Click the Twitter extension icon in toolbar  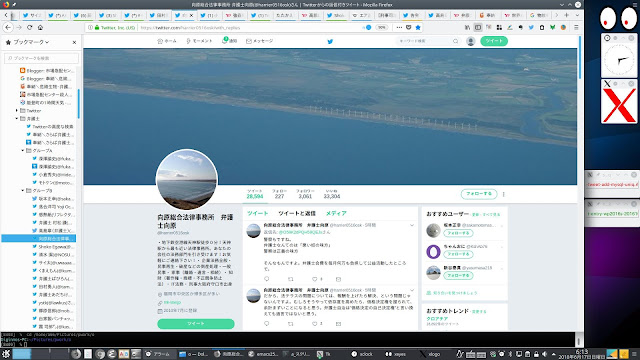(531, 27)
